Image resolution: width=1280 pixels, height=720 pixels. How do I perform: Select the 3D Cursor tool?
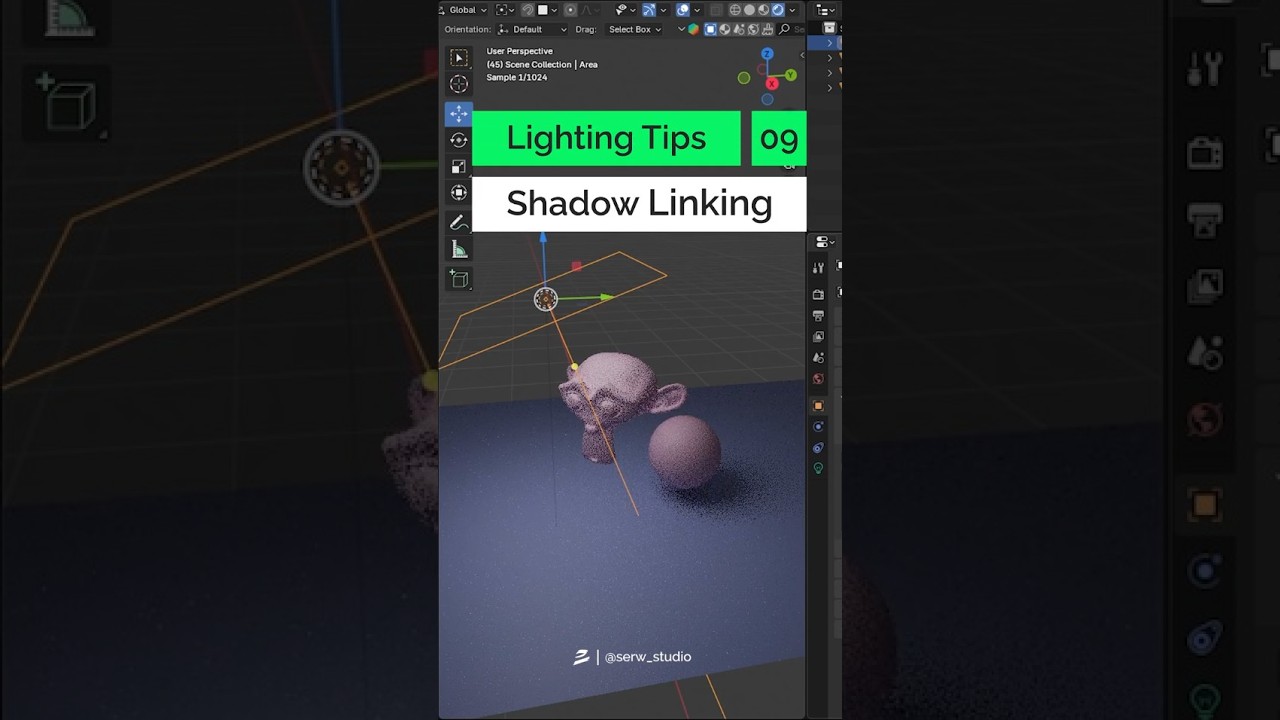point(458,85)
